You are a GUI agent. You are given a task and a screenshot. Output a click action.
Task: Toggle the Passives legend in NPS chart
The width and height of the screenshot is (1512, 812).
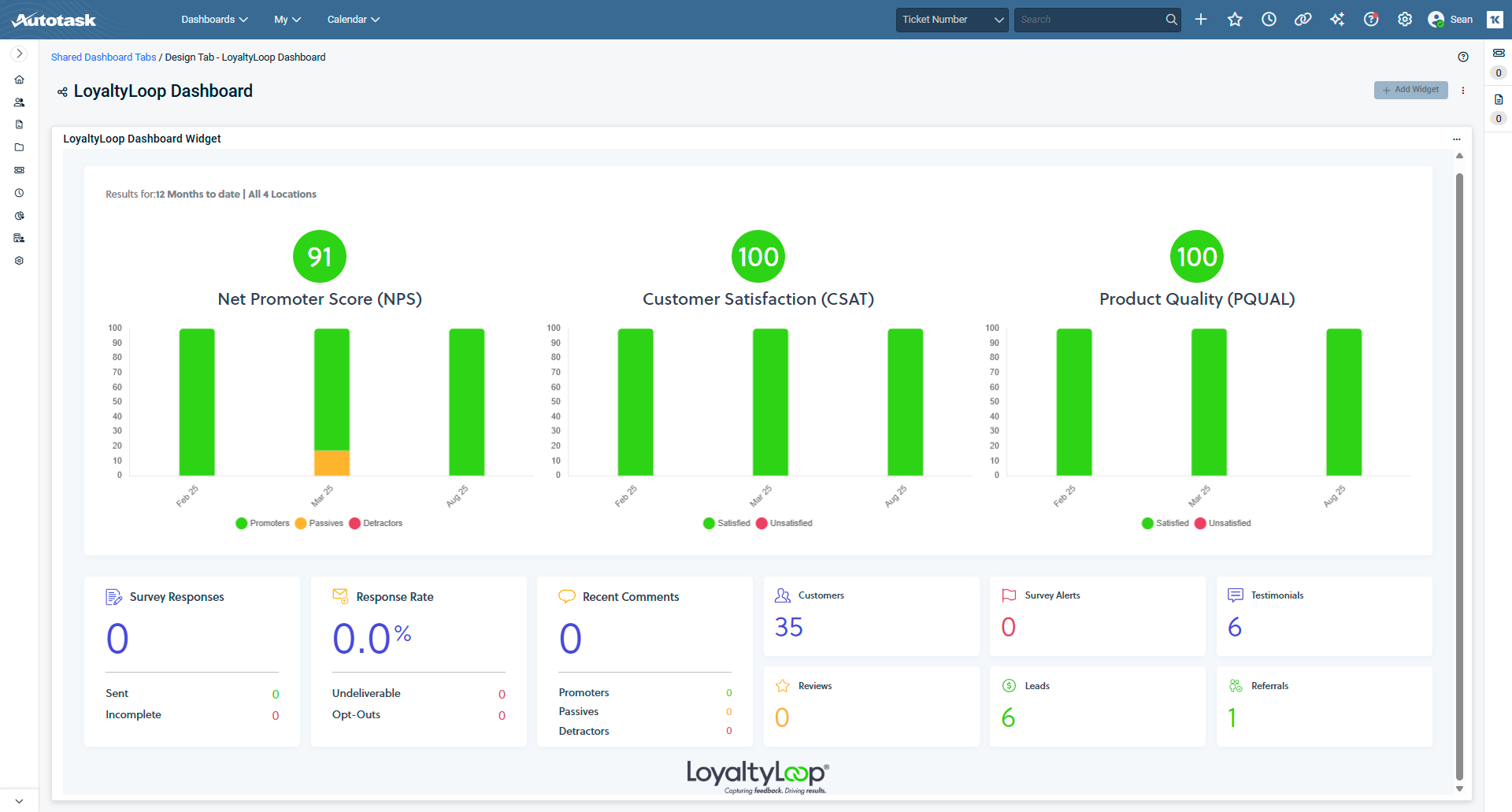point(319,523)
